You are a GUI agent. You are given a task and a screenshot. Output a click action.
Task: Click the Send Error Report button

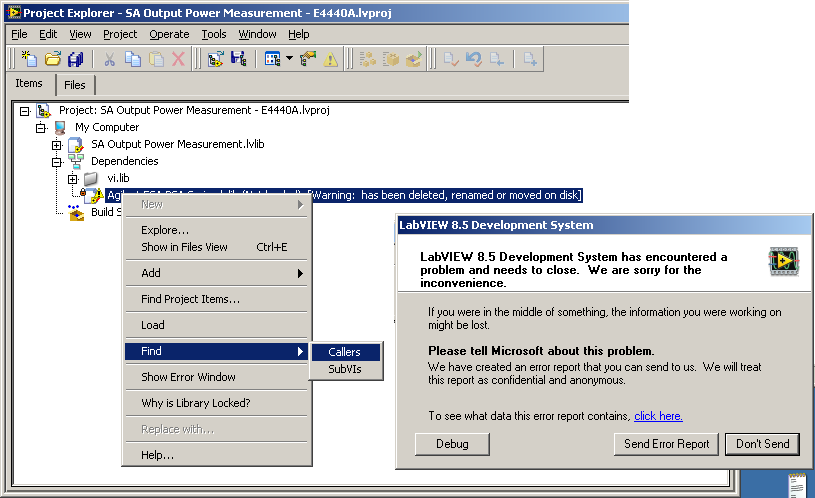click(666, 444)
